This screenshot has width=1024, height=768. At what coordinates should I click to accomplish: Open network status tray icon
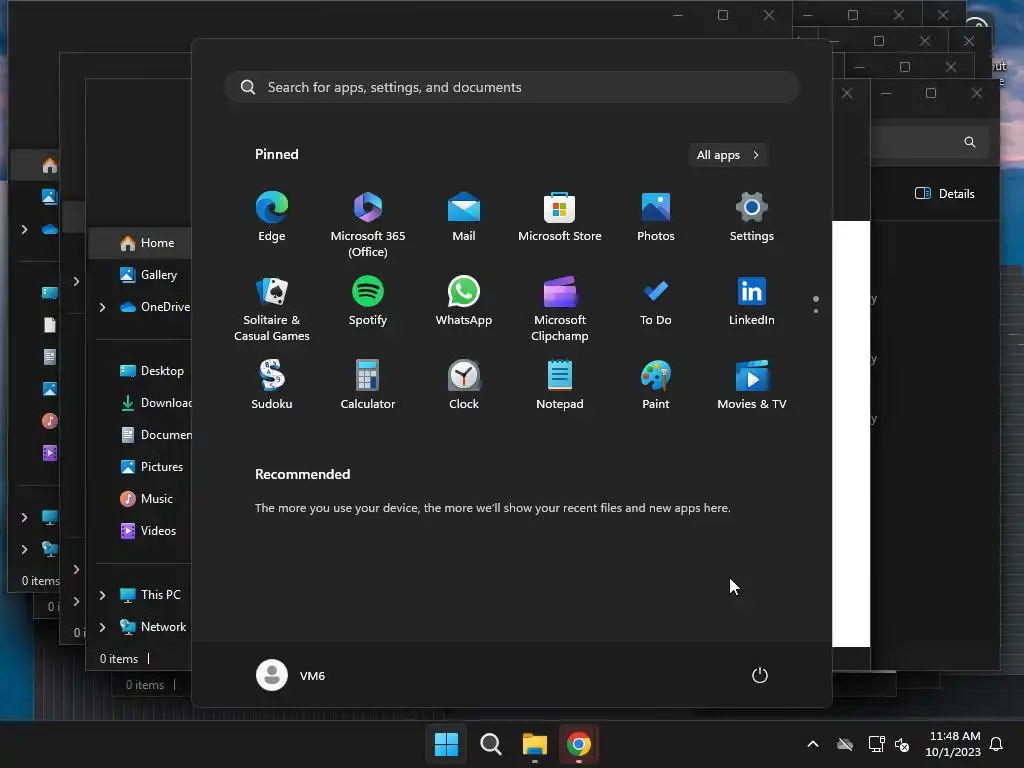(x=876, y=744)
